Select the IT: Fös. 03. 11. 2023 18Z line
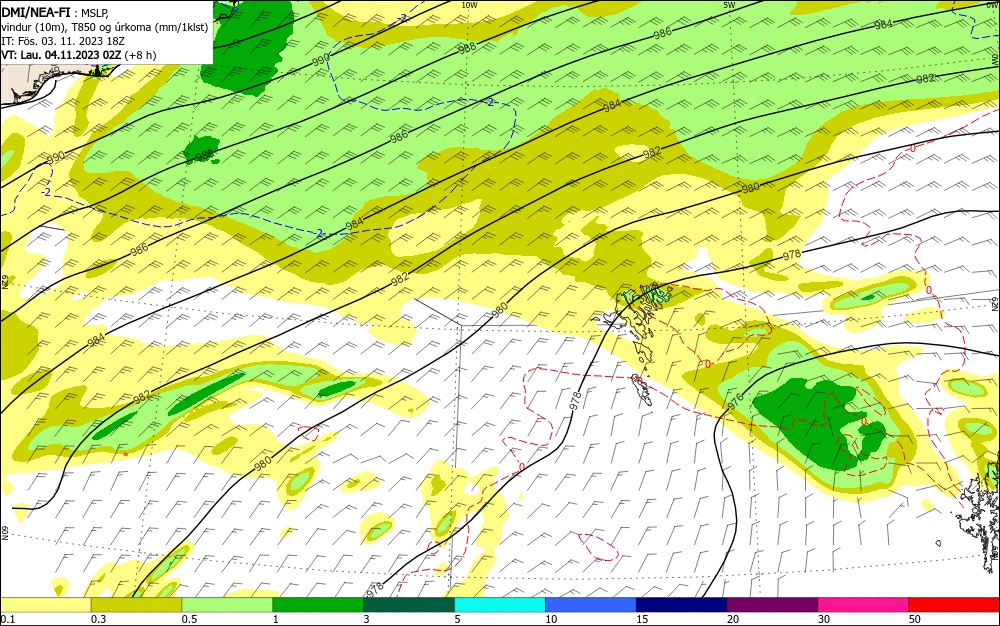The image size is (1000, 626). (63, 41)
